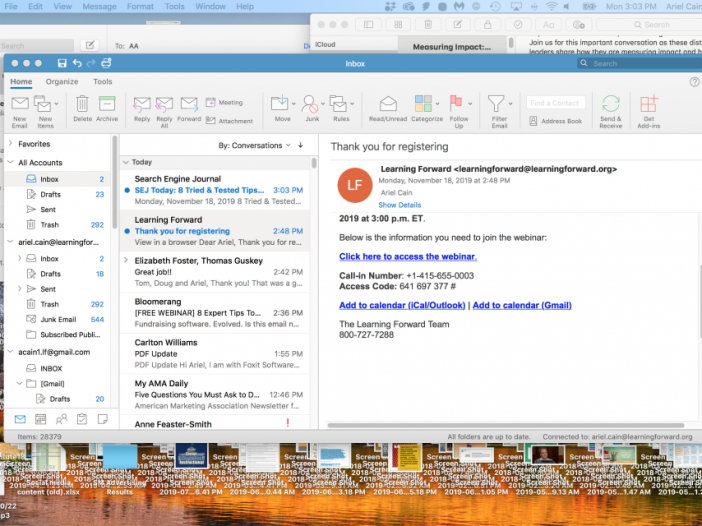Archive the message using Archive icon

107,103
